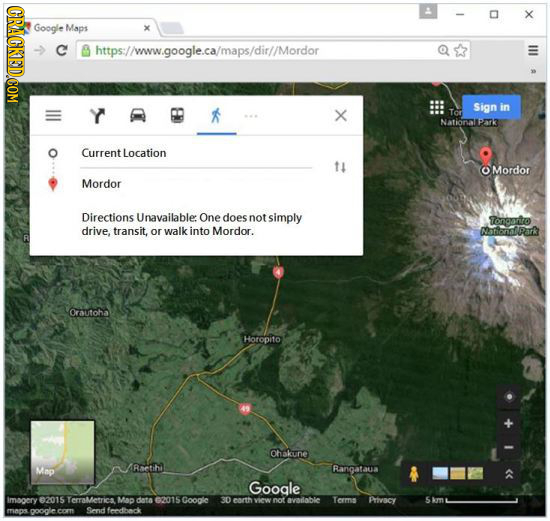The width and height of the screenshot is (550, 521).
Task: Swap start and destination arrows
Action: click(x=340, y=167)
